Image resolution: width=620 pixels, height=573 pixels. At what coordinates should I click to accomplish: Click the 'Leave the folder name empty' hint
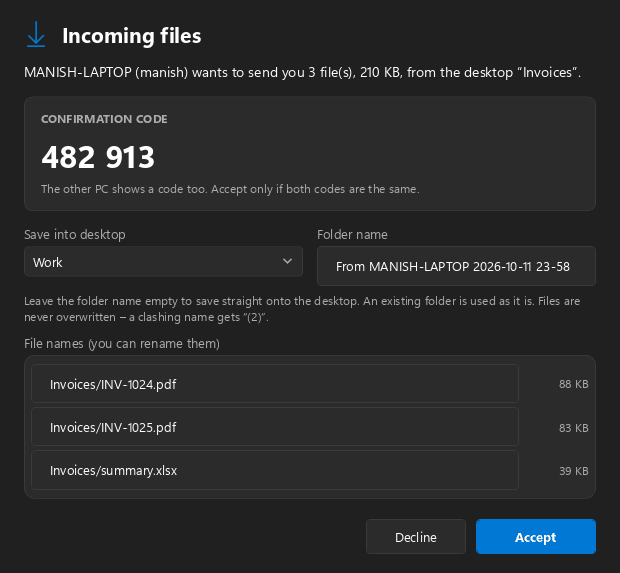302,309
